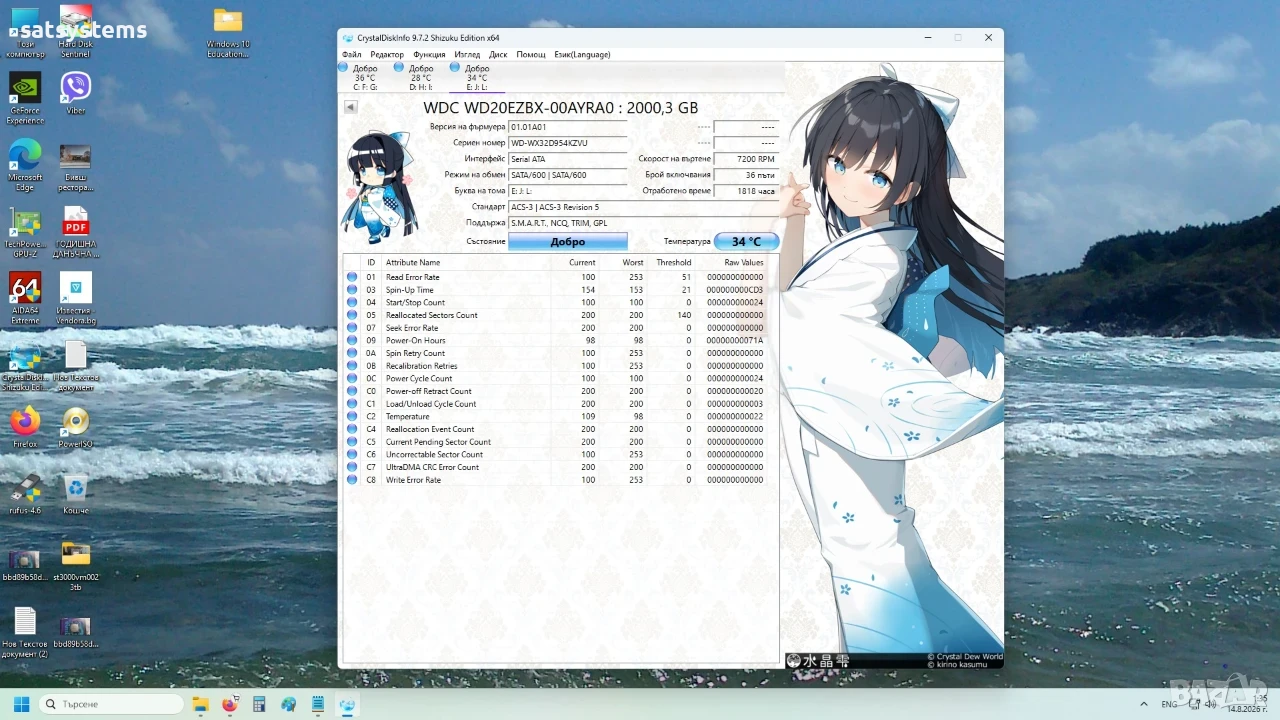Open Microsoft Edge desktop icon
1280x720 pixels.
[25, 165]
